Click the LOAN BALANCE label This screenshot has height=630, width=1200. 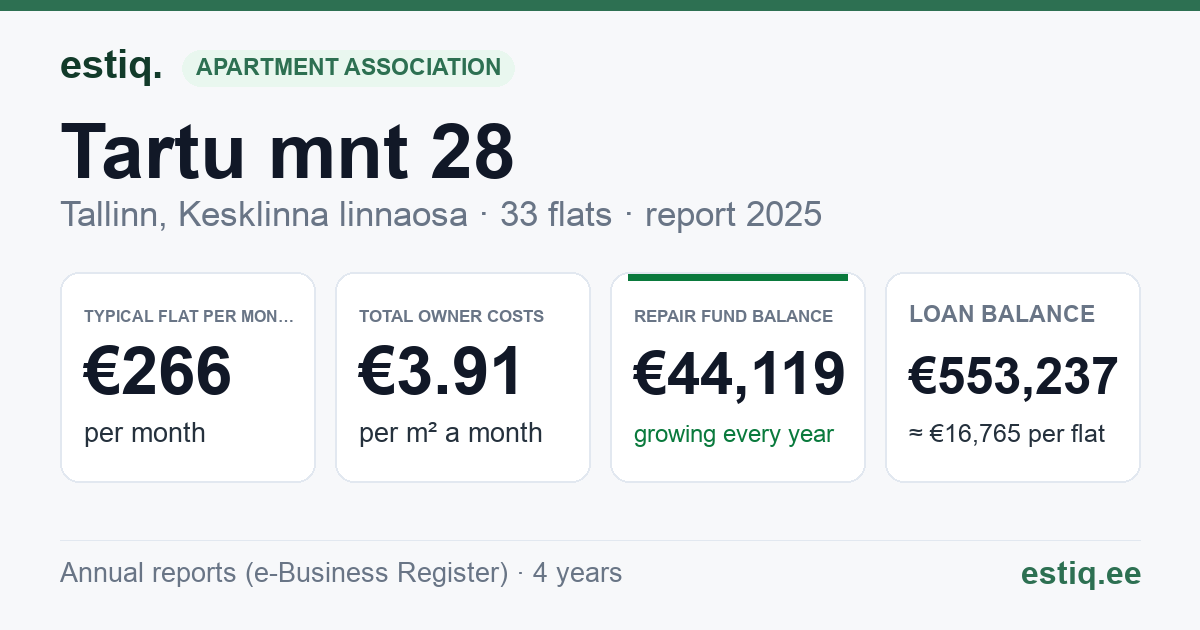click(x=1002, y=314)
